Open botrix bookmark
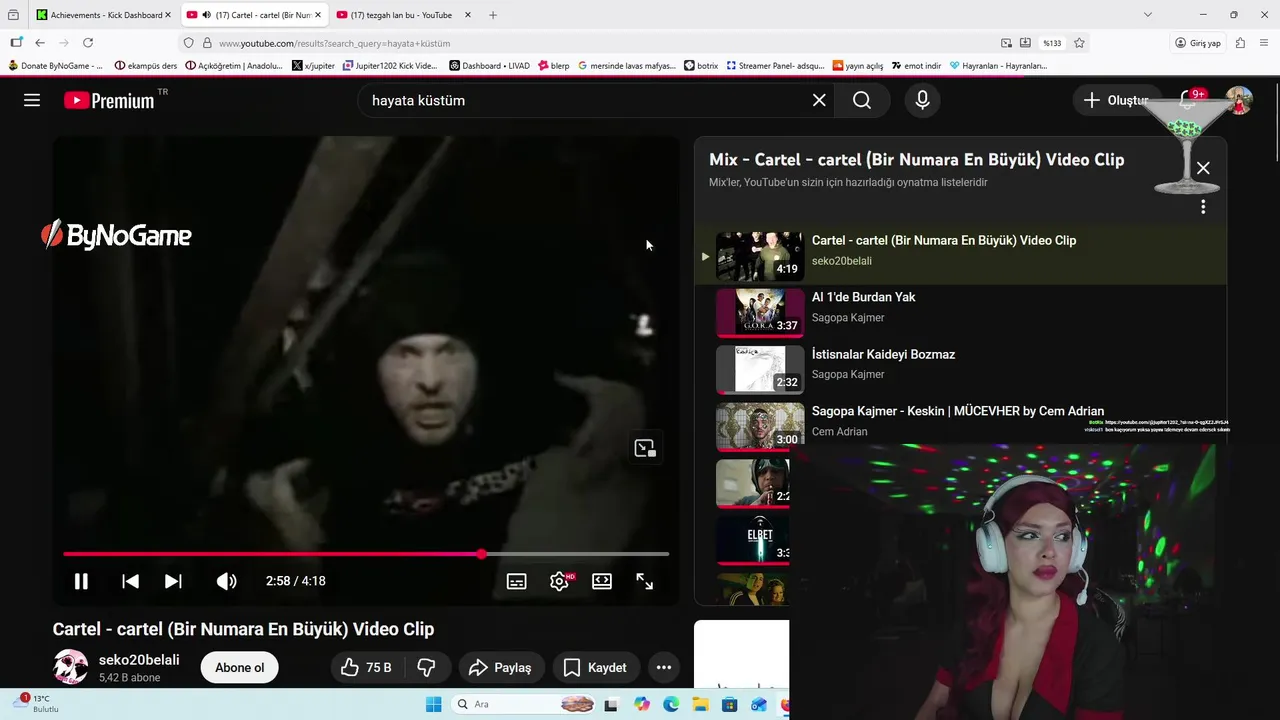1280x720 pixels. pyautogui.click(x=701, y=66)
